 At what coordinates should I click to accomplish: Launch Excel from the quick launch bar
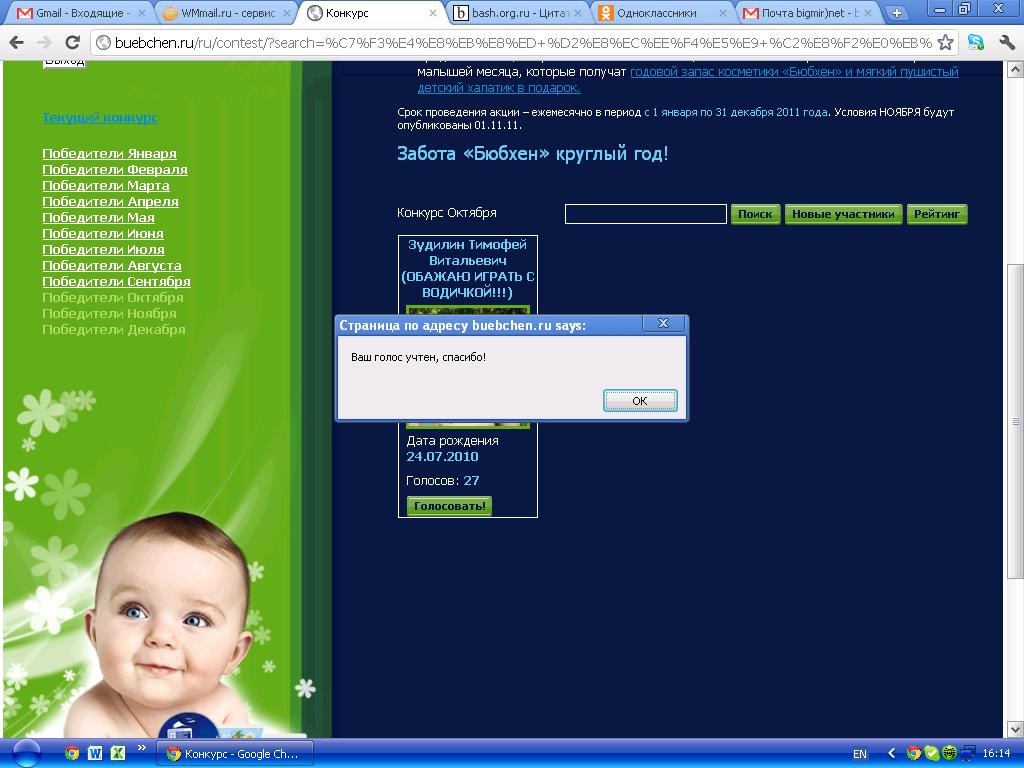point(118,754)
